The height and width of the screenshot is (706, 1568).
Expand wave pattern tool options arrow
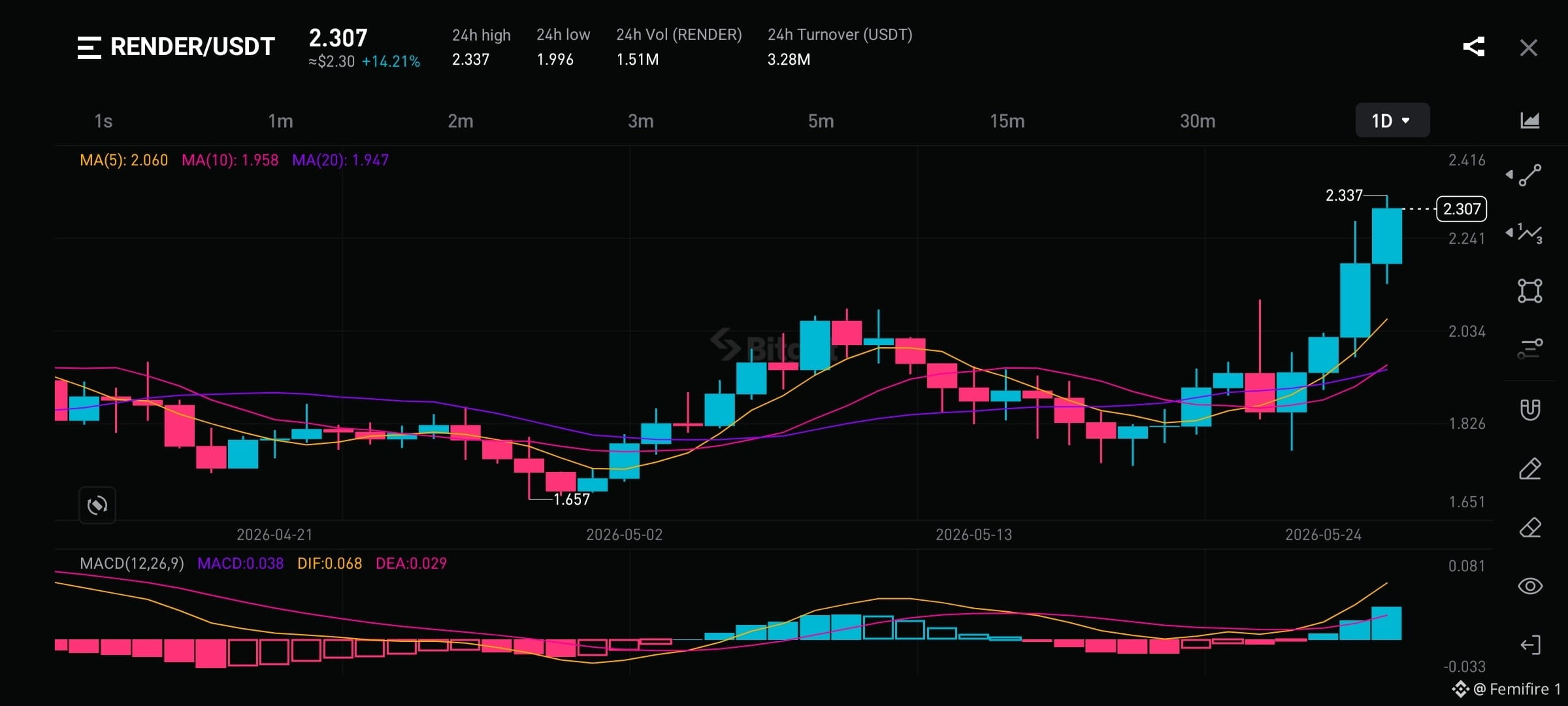coord(1509,233)
